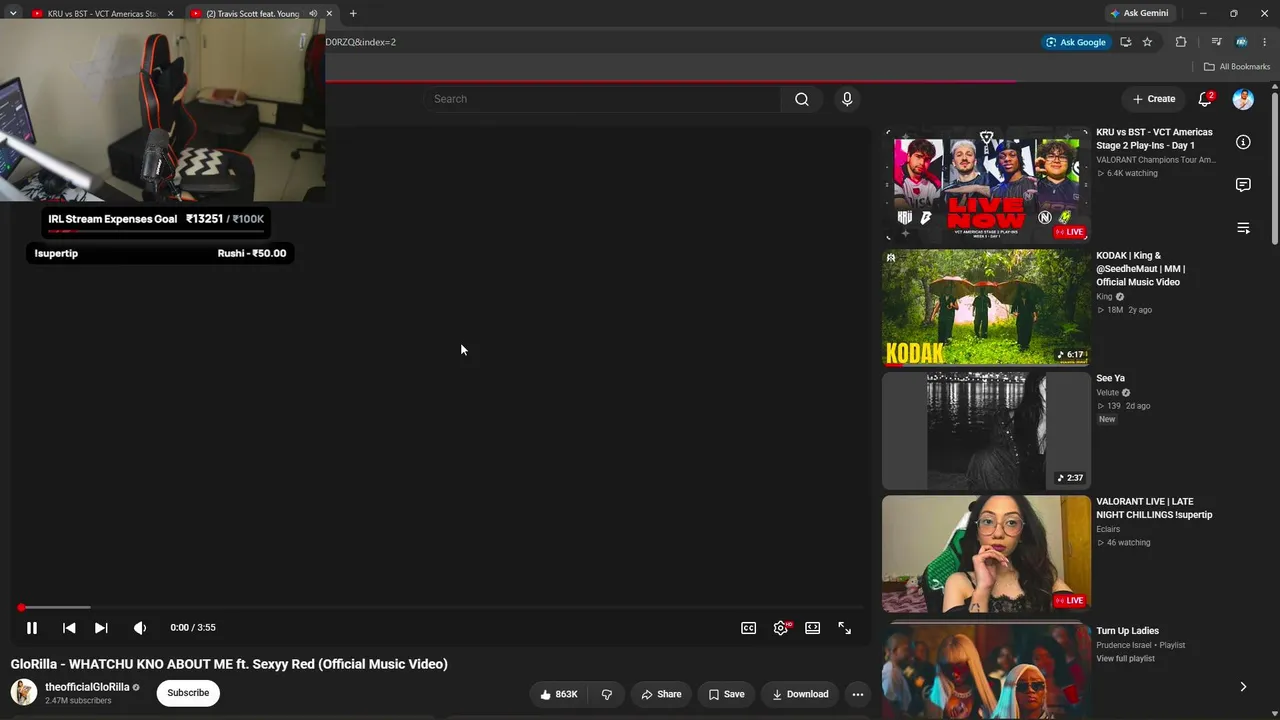Close the KRU vs BST tab
The height and width of the screenshot is (720, 1280).
coord(170,14)
